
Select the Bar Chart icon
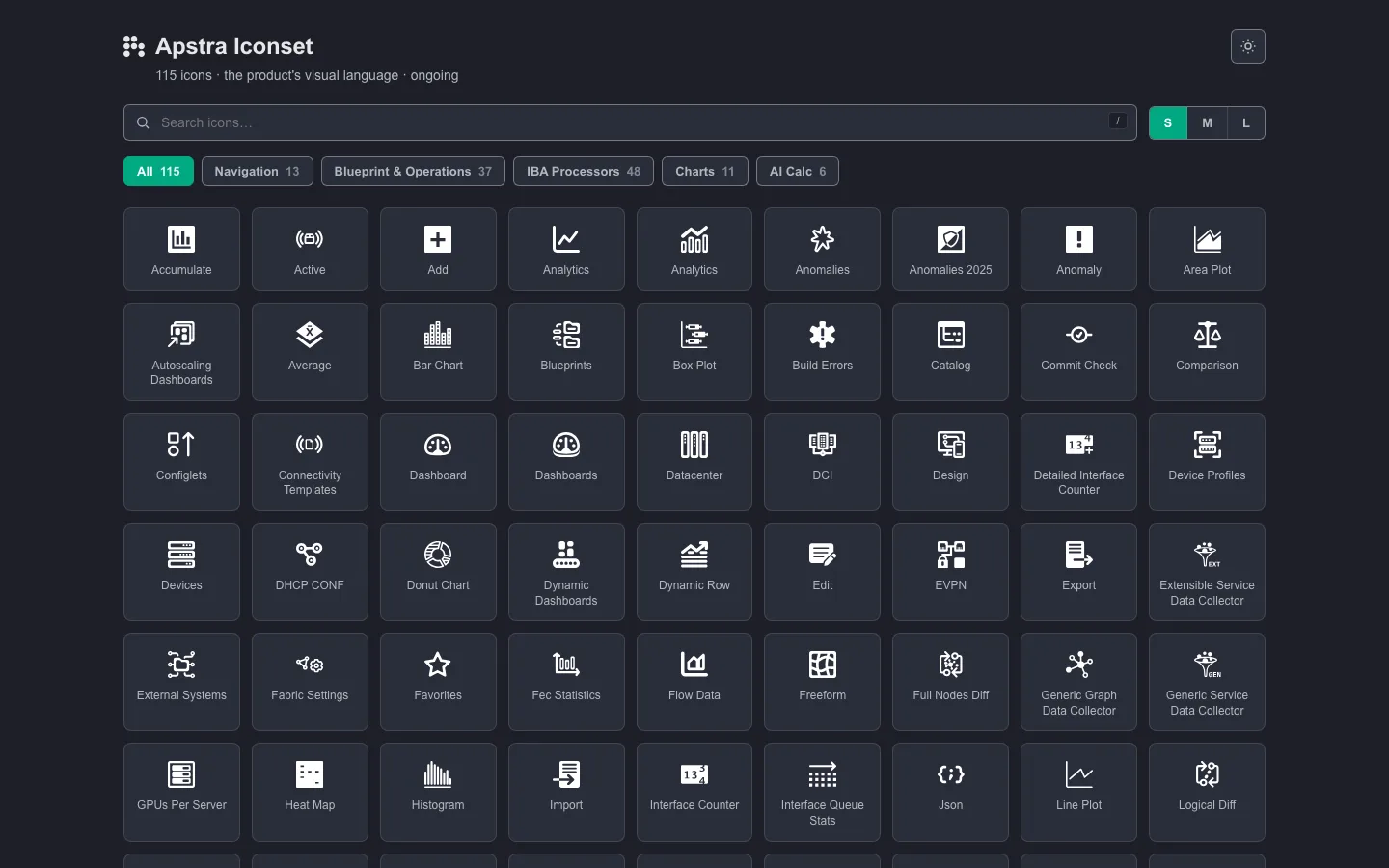(438, 352)
